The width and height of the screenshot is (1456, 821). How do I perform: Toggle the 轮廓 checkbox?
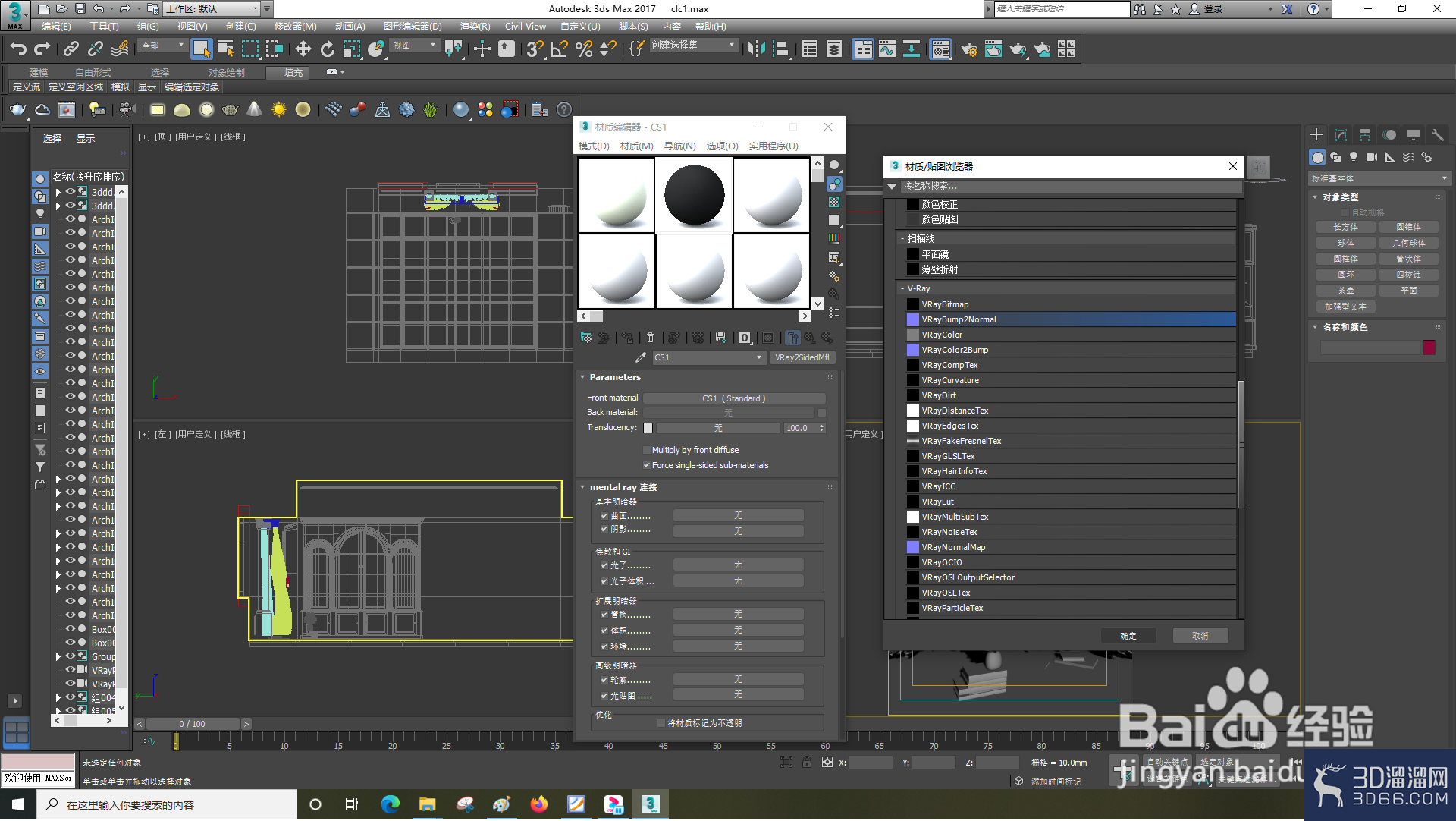(x=604, y=680)
